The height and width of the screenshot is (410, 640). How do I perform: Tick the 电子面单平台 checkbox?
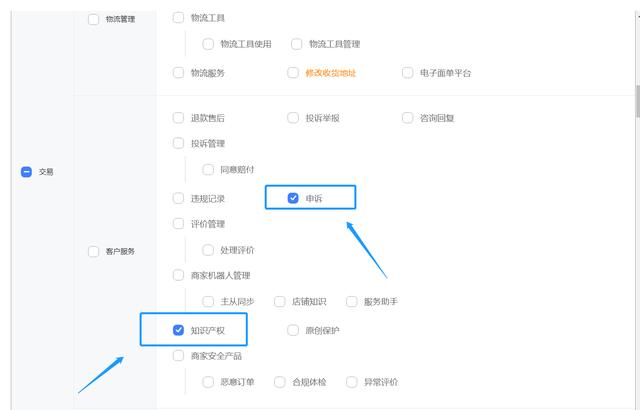pyautogui.click(x=408, y=73)
